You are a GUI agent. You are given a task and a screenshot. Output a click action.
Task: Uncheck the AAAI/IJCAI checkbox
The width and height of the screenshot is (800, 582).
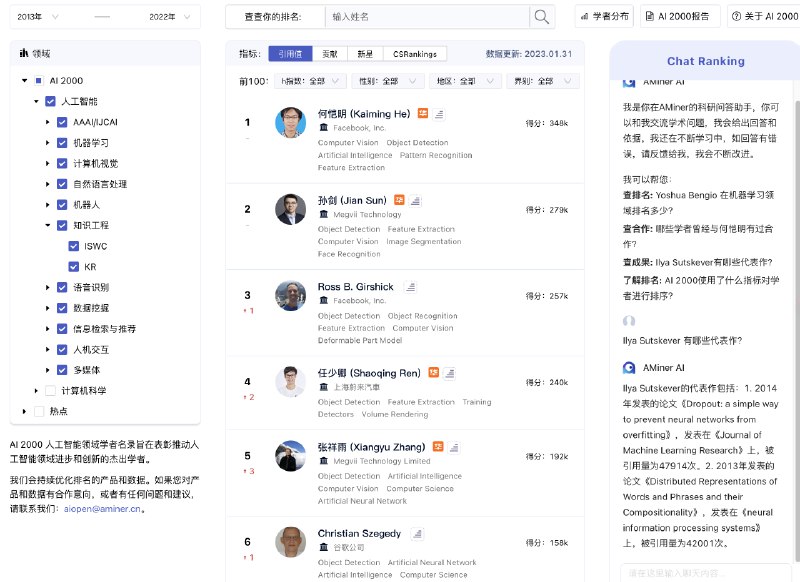[x=62, y=122]
